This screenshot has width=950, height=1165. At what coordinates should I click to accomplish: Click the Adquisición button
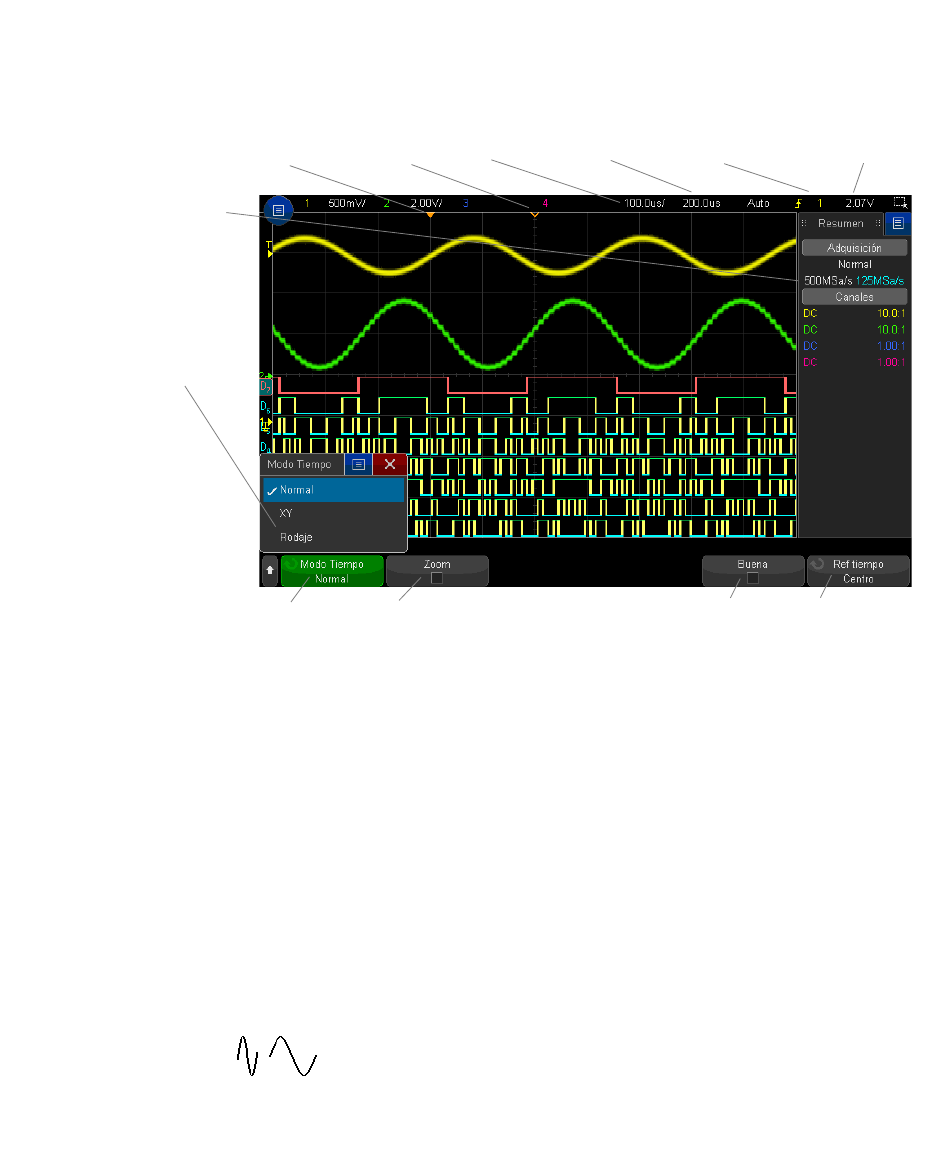pos(854,248)
